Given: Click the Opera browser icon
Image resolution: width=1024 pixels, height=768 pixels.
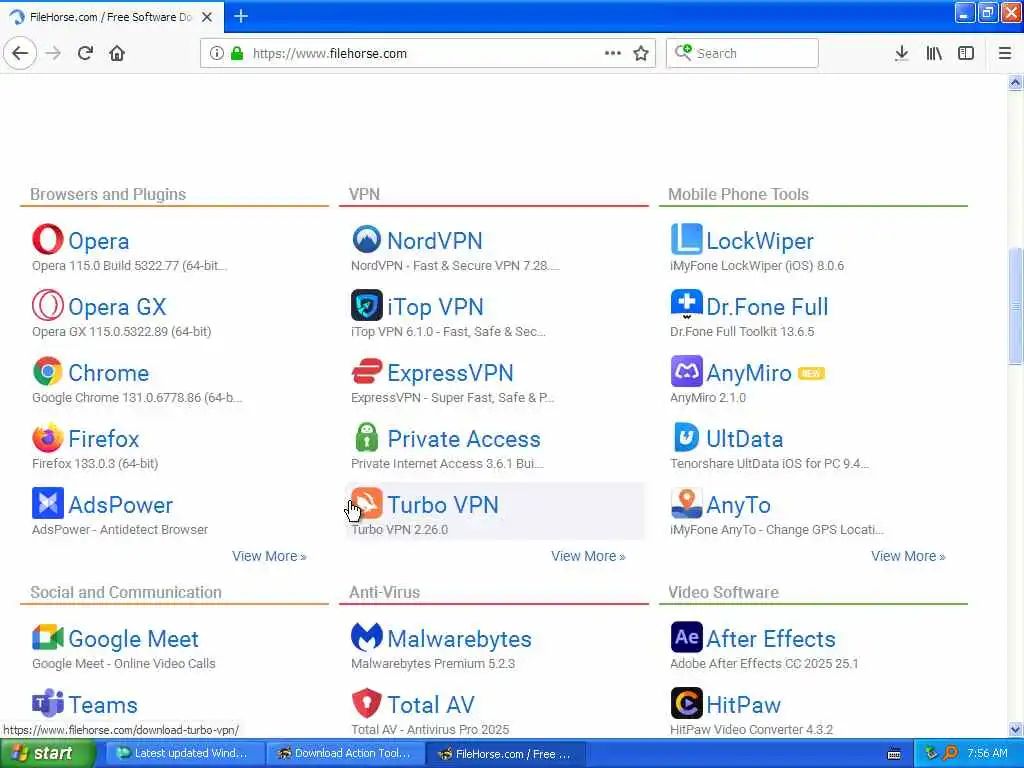Looking at the screenshot, I should click(x=48, y=240).
